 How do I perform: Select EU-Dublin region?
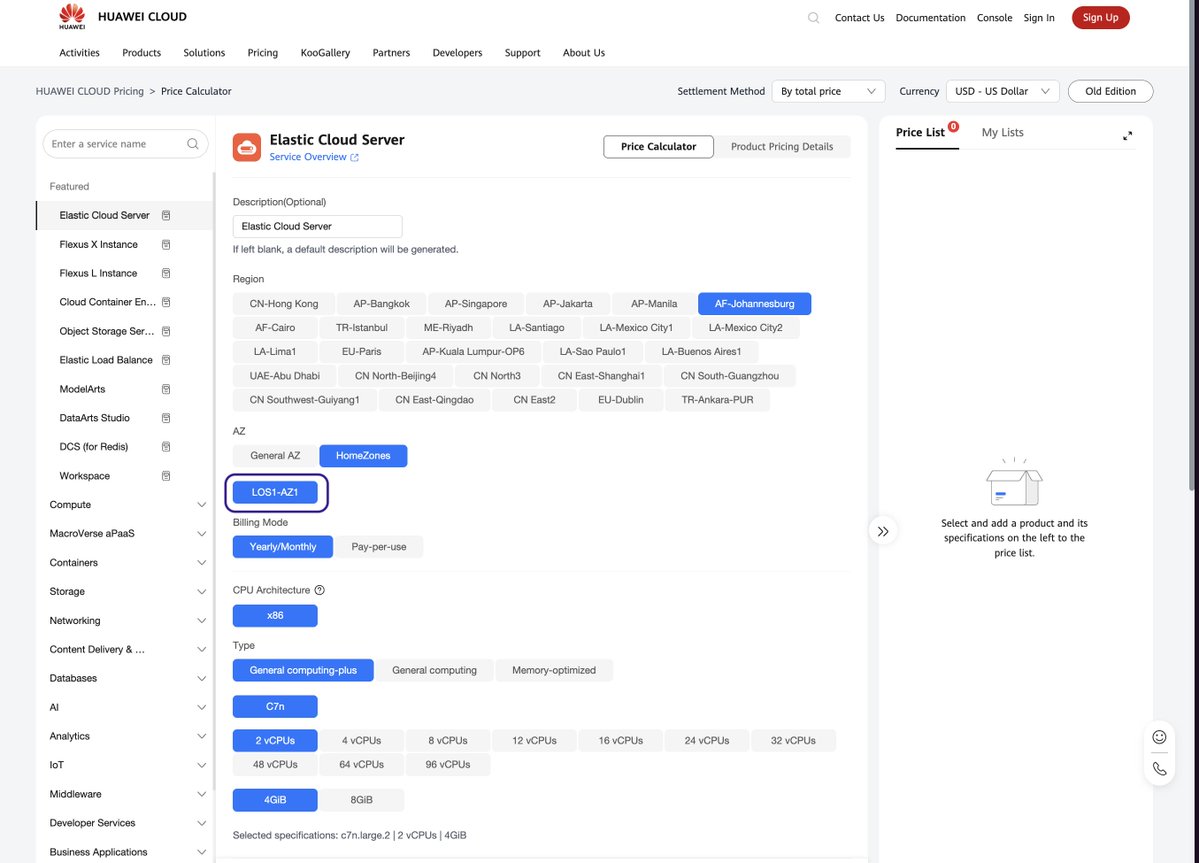point(621,400)
